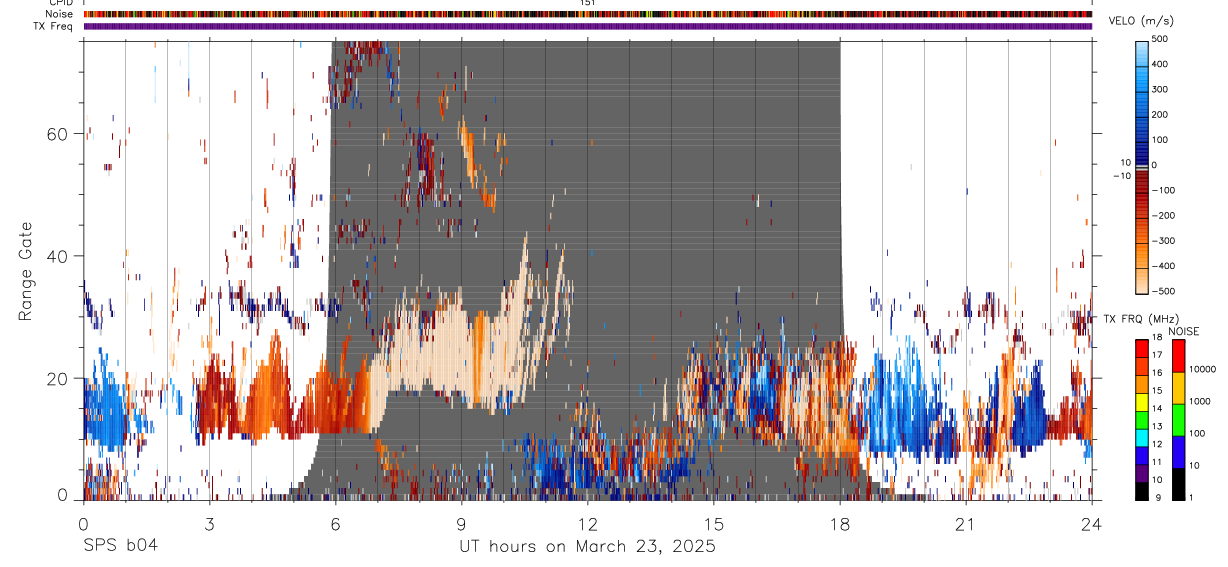Viewport: 1228px width, 567px height.
Task: Select the red top segment of TX FRQ legend
Action: pyautogui.click(x=1142, y=348)
